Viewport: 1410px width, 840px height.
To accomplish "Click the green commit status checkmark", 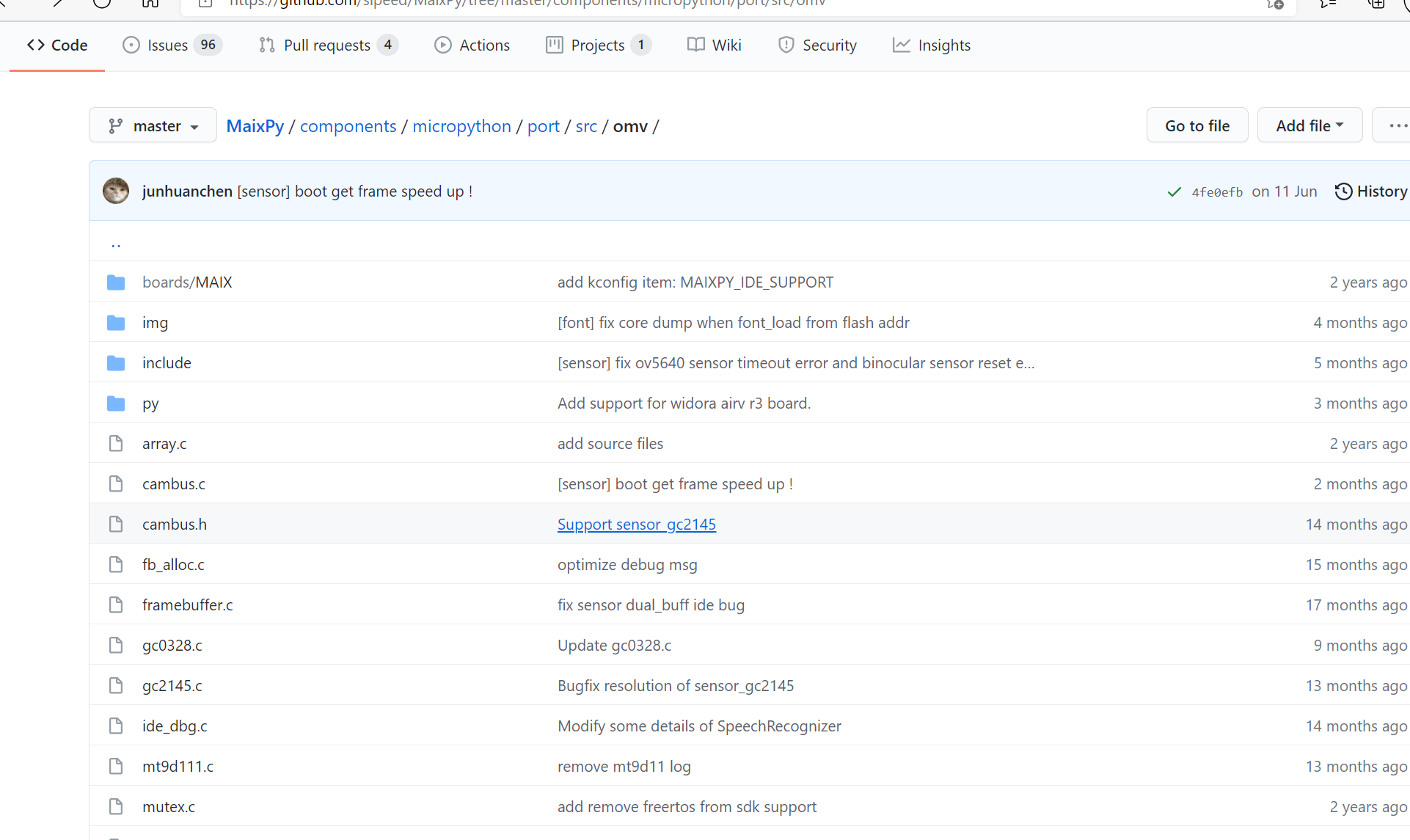I will pos(1175,192).
